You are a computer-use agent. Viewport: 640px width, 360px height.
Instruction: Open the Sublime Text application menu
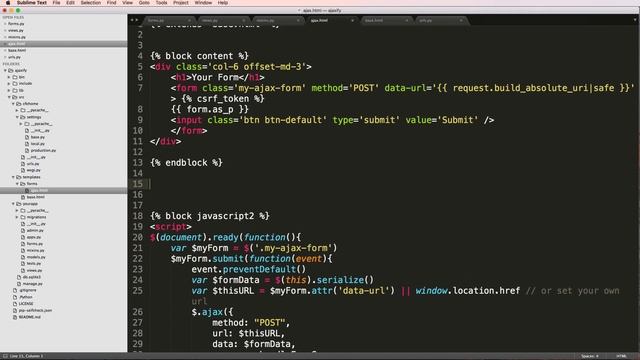(x=31, y=3)
